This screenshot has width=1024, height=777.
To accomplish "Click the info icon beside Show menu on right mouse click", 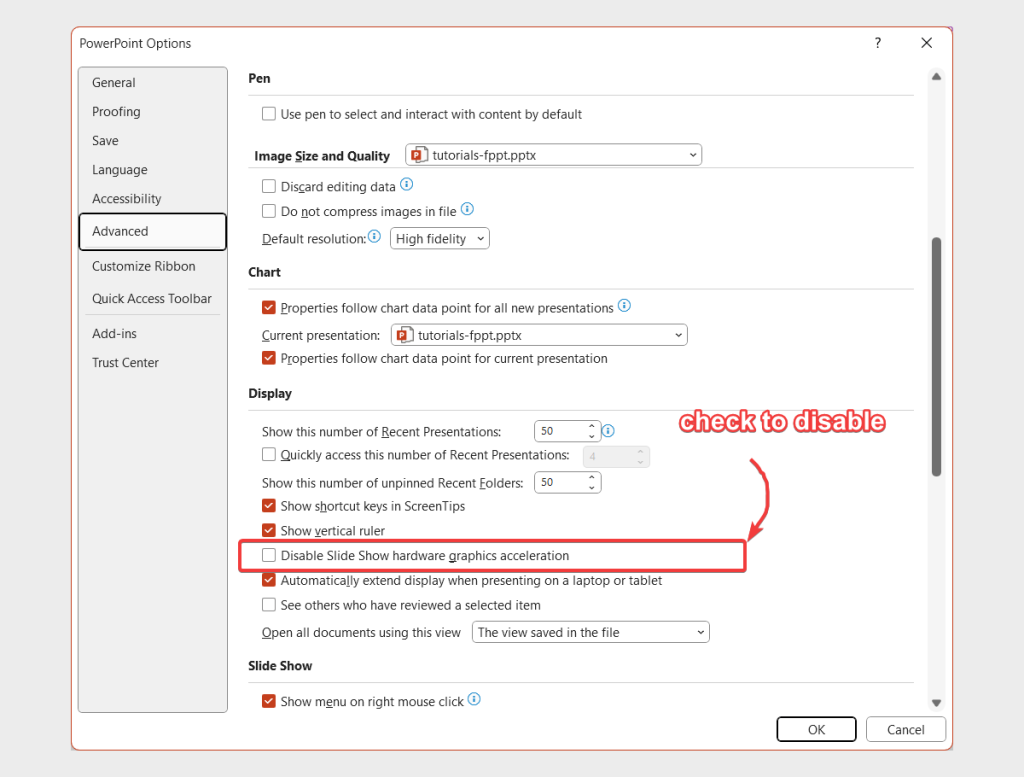I will click(476, 700).
